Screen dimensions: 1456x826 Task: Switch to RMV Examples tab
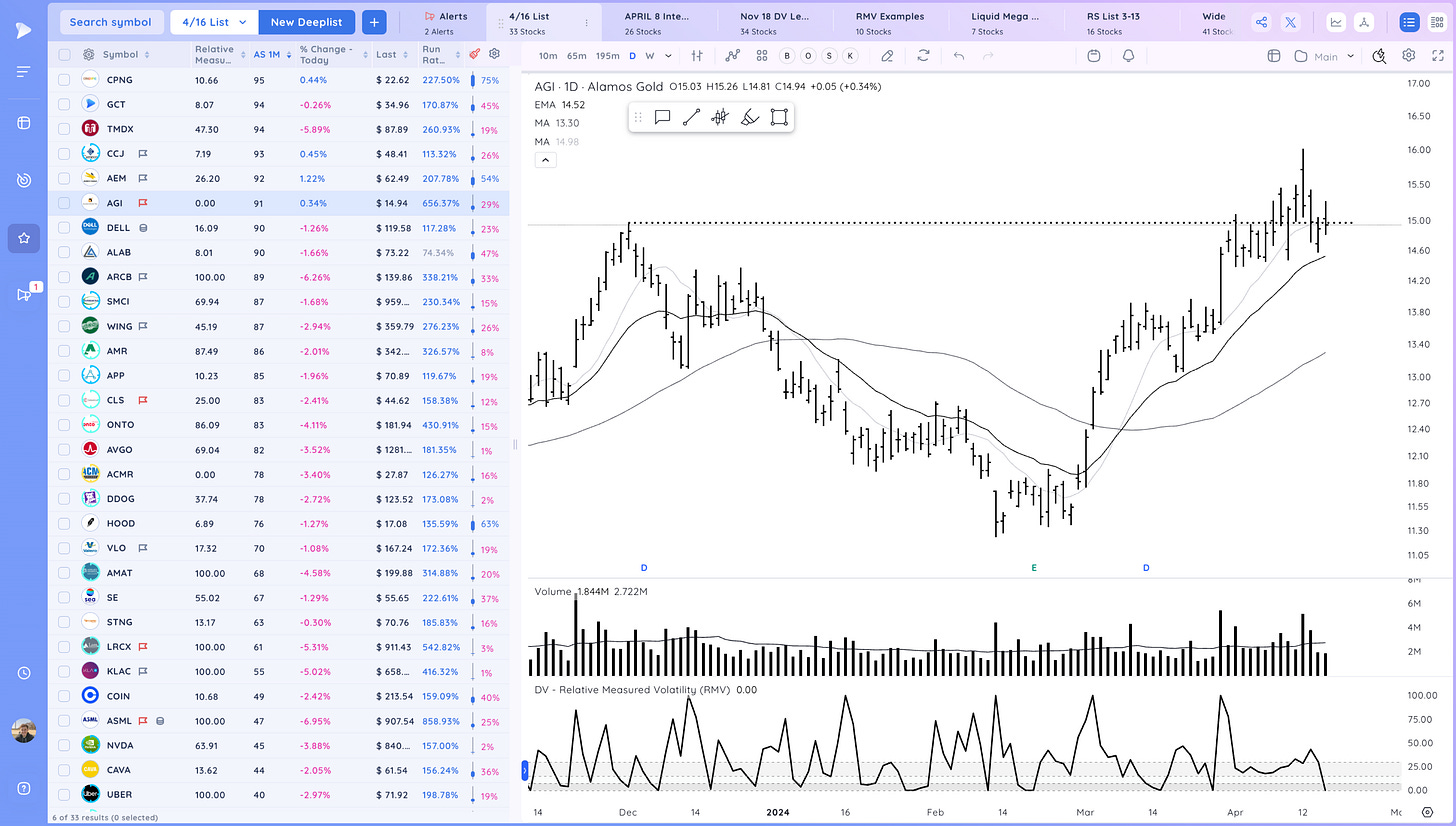pyautogui.click(x=890, y=22)
